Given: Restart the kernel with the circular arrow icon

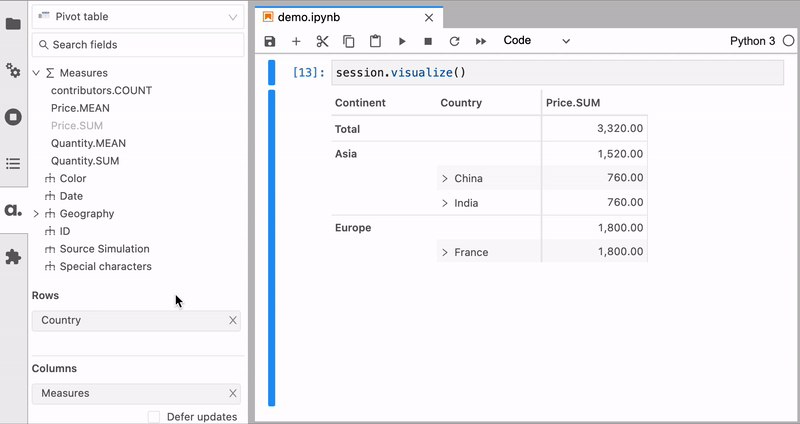Looking at the screenshot, I should click(x=454, y=41).
